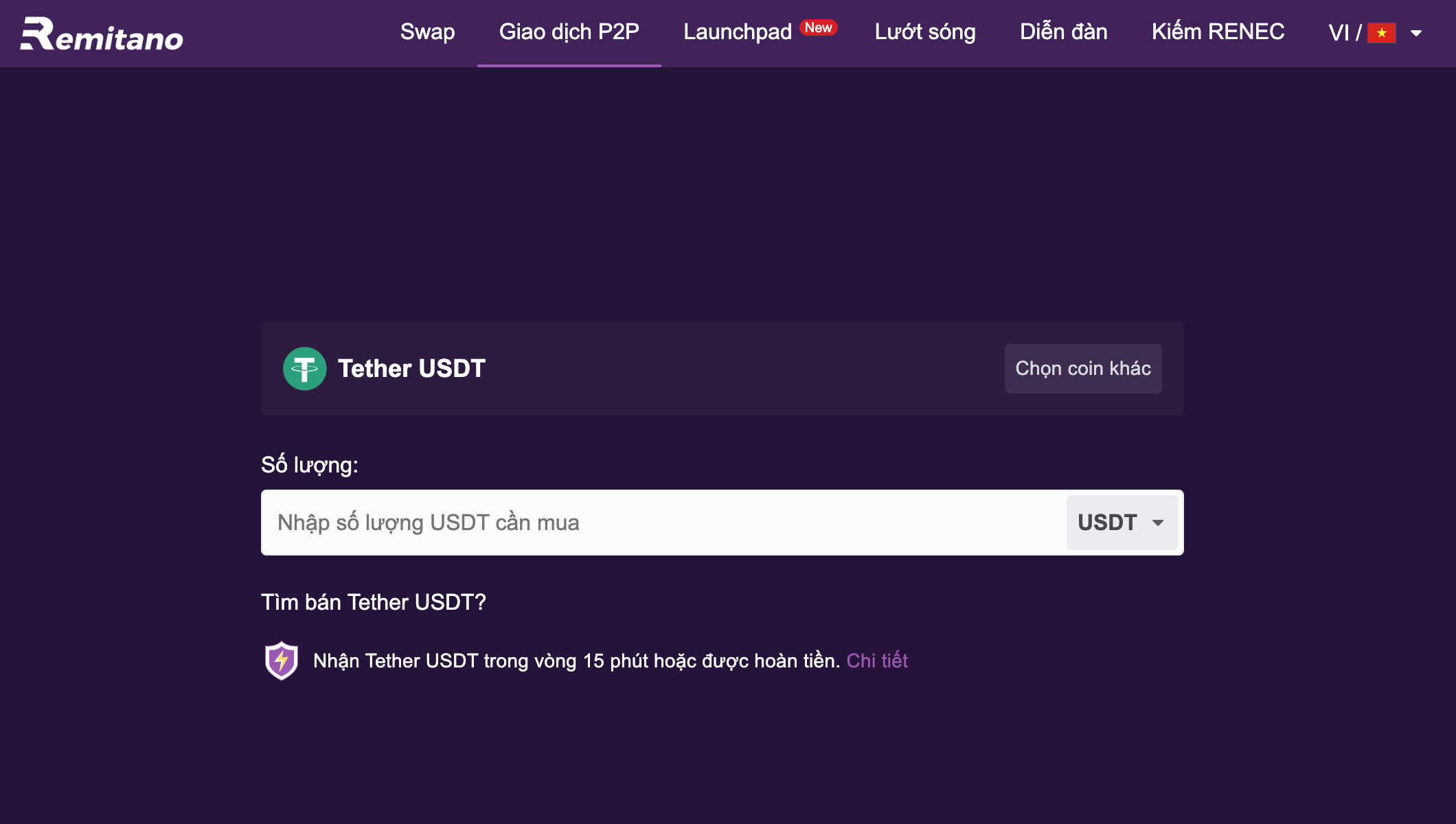Select the Giao dịch P2P tab
Image resolution: width=1456 pixels, height=824 pixels.
click(x=569, y=32)
